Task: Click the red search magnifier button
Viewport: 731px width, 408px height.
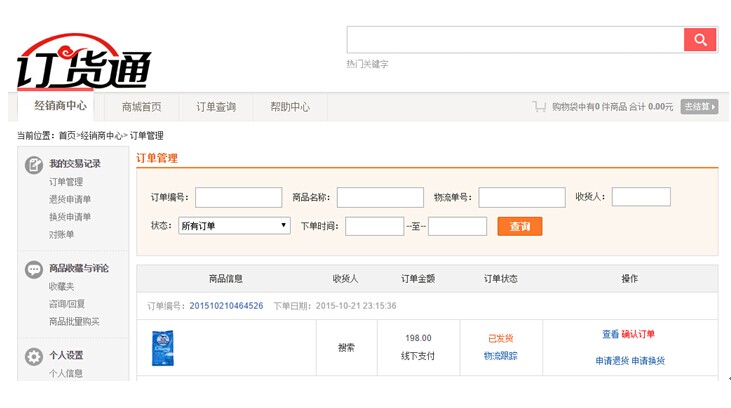Action: click(x=700, y=40)
